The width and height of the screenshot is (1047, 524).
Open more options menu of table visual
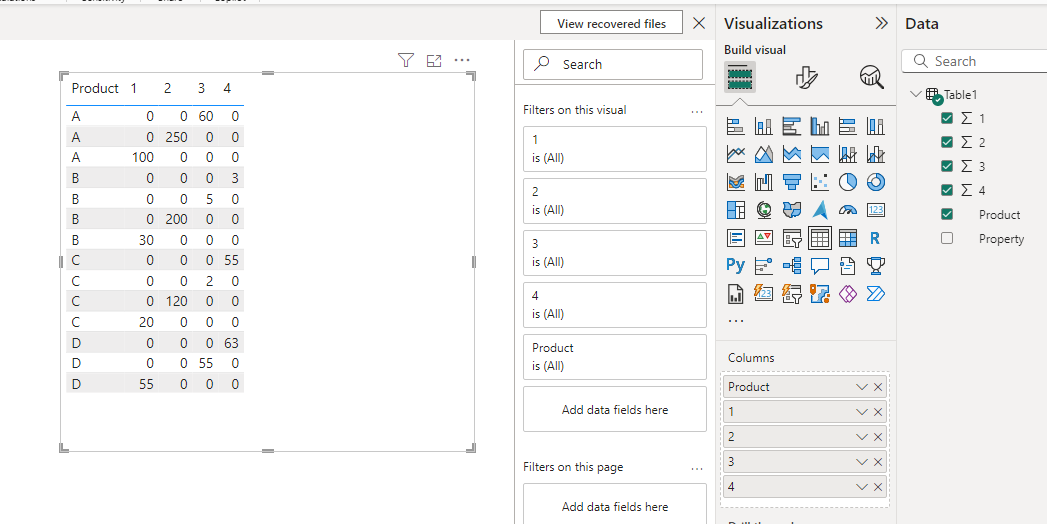coord(462,61)
